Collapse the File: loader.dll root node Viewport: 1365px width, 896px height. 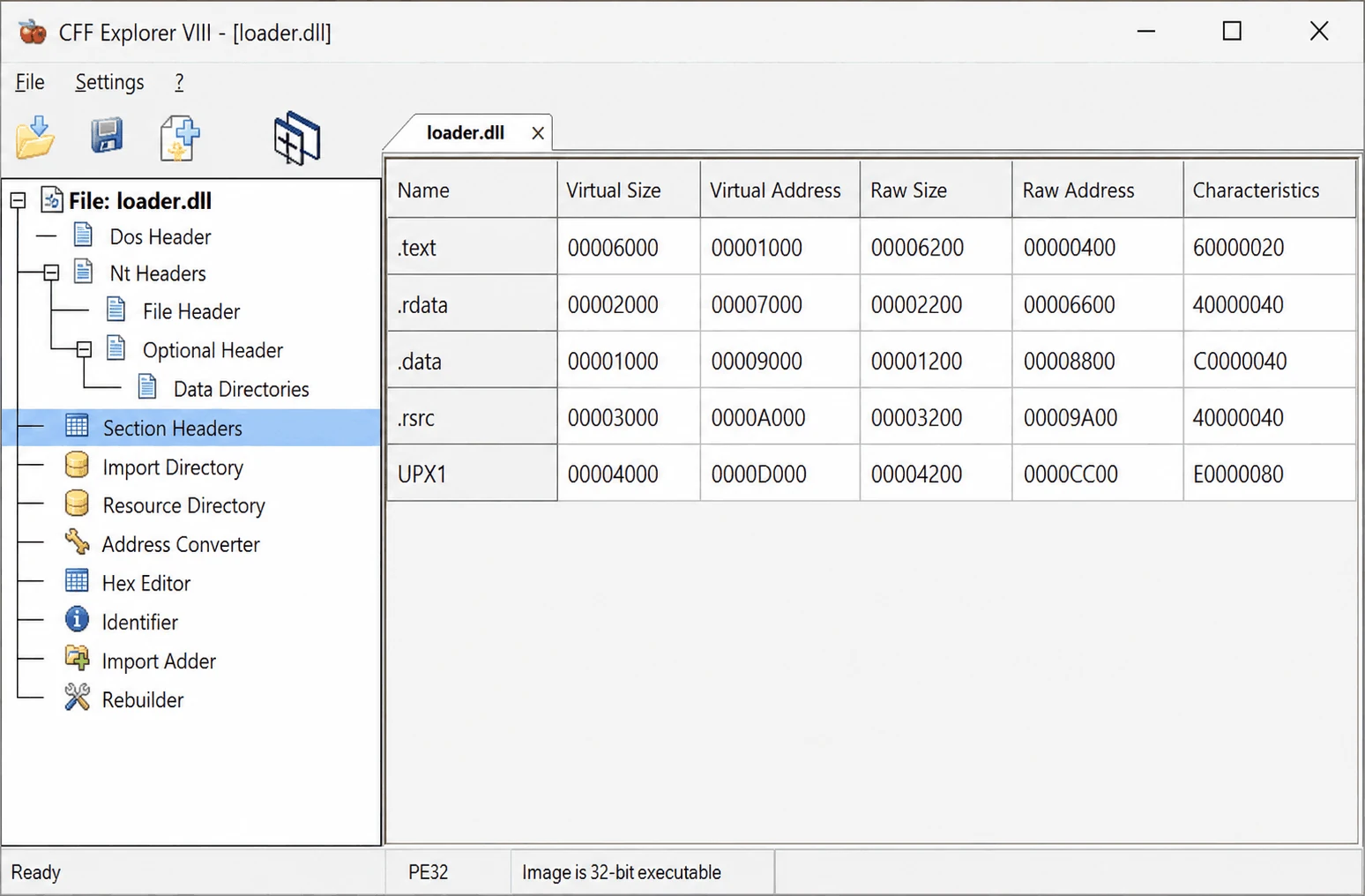click(18, 201)
